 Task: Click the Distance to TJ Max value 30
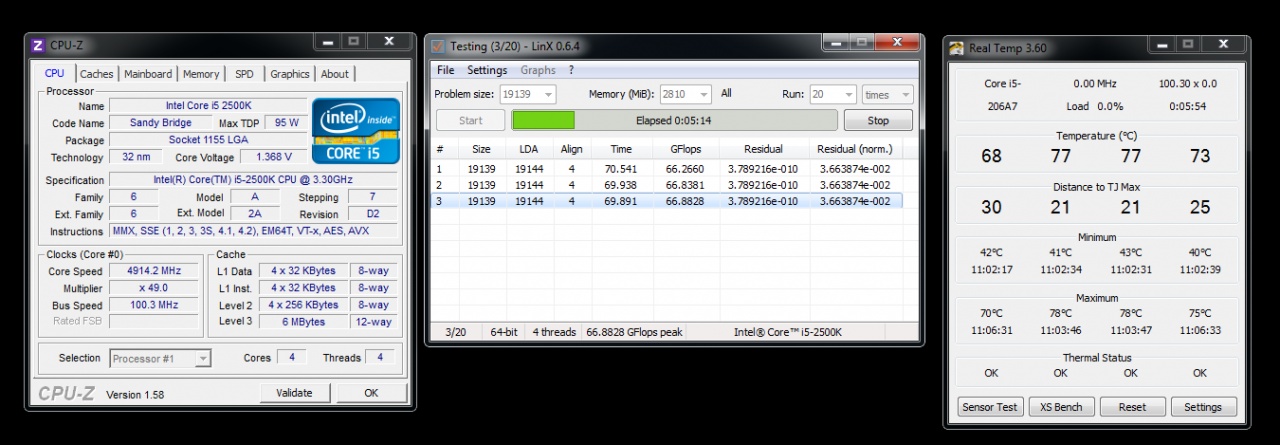[x=991, y=208]
